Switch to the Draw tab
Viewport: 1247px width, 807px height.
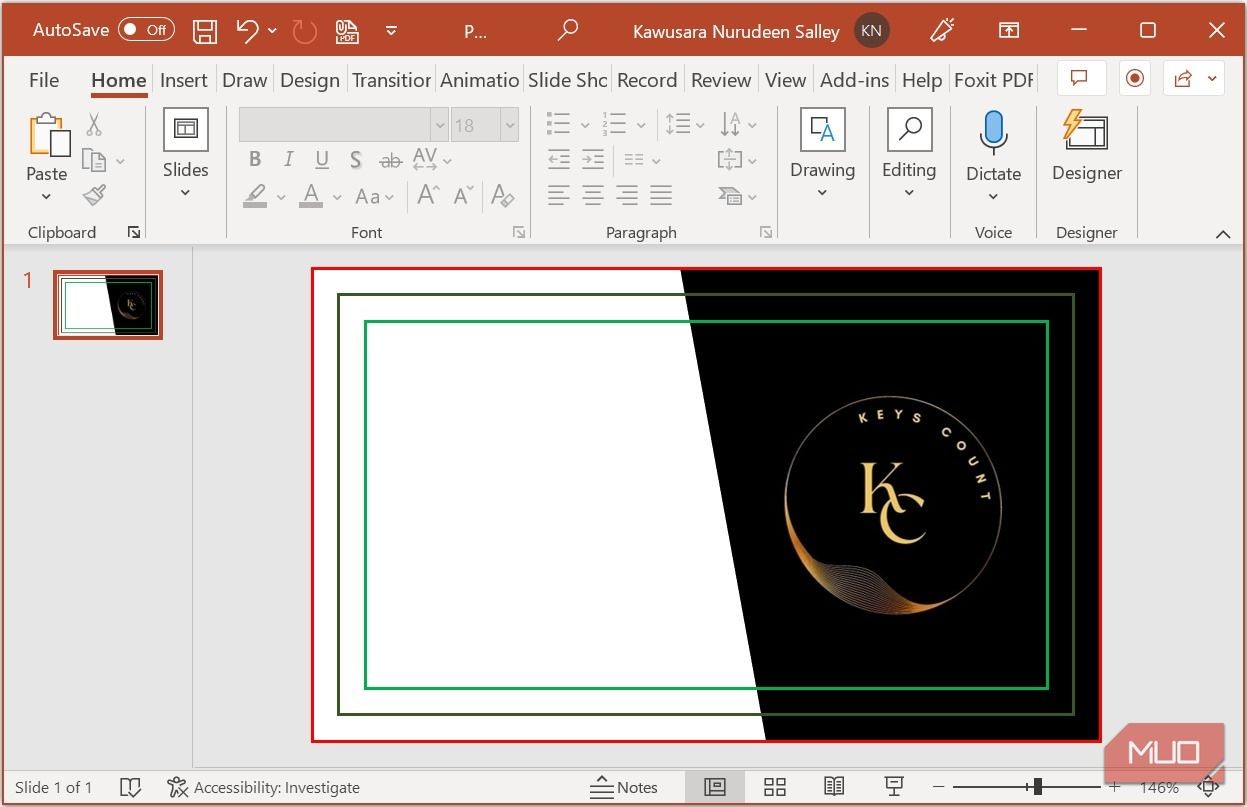[245, 80]
